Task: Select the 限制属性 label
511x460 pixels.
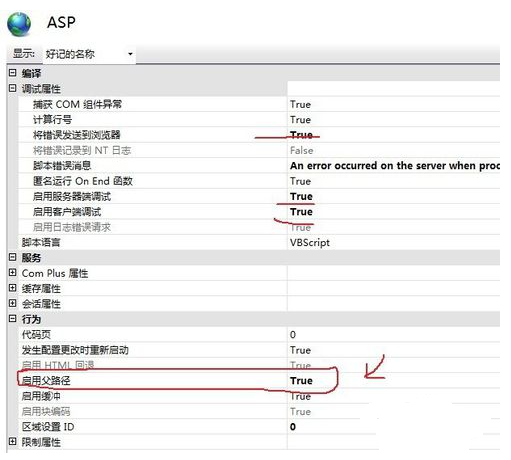Action: click(x=41, y=442)
